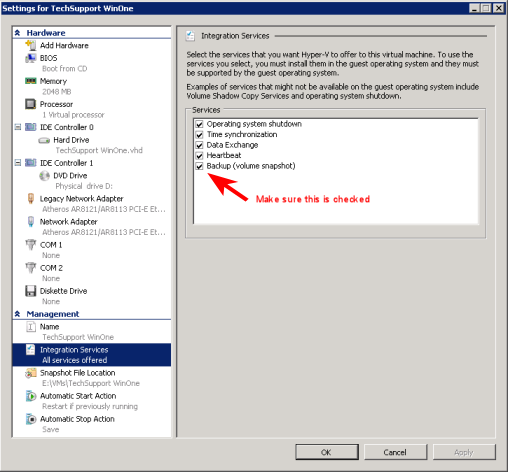This screenshot has height=472, width=508.
Task: Select the DVD Drive disc icon
Action: pyautogui.click(x=44, y=175)
